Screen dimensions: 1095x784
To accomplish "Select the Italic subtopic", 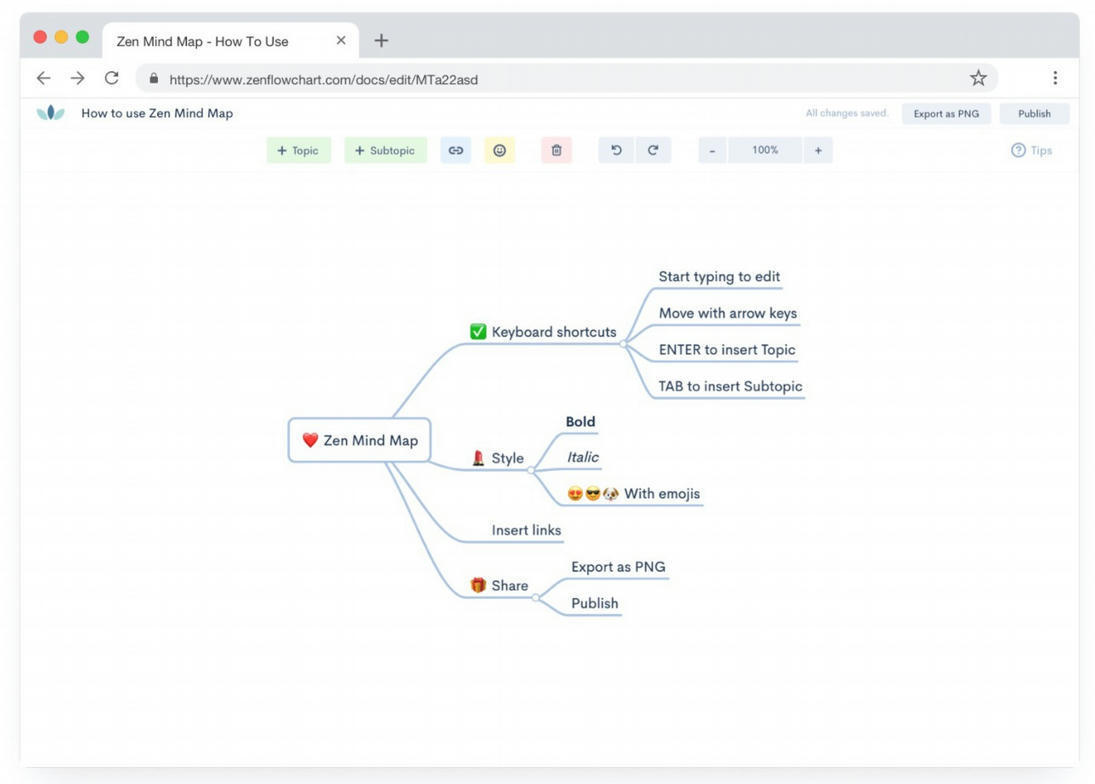I will (582, 457).
